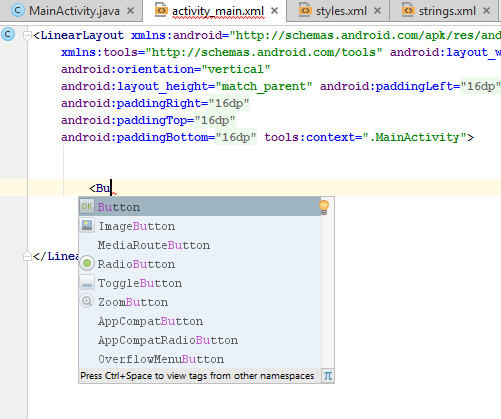501x419 pixels.
Task: Click the android:paddingTop attribute name
Action: (124, 120)
